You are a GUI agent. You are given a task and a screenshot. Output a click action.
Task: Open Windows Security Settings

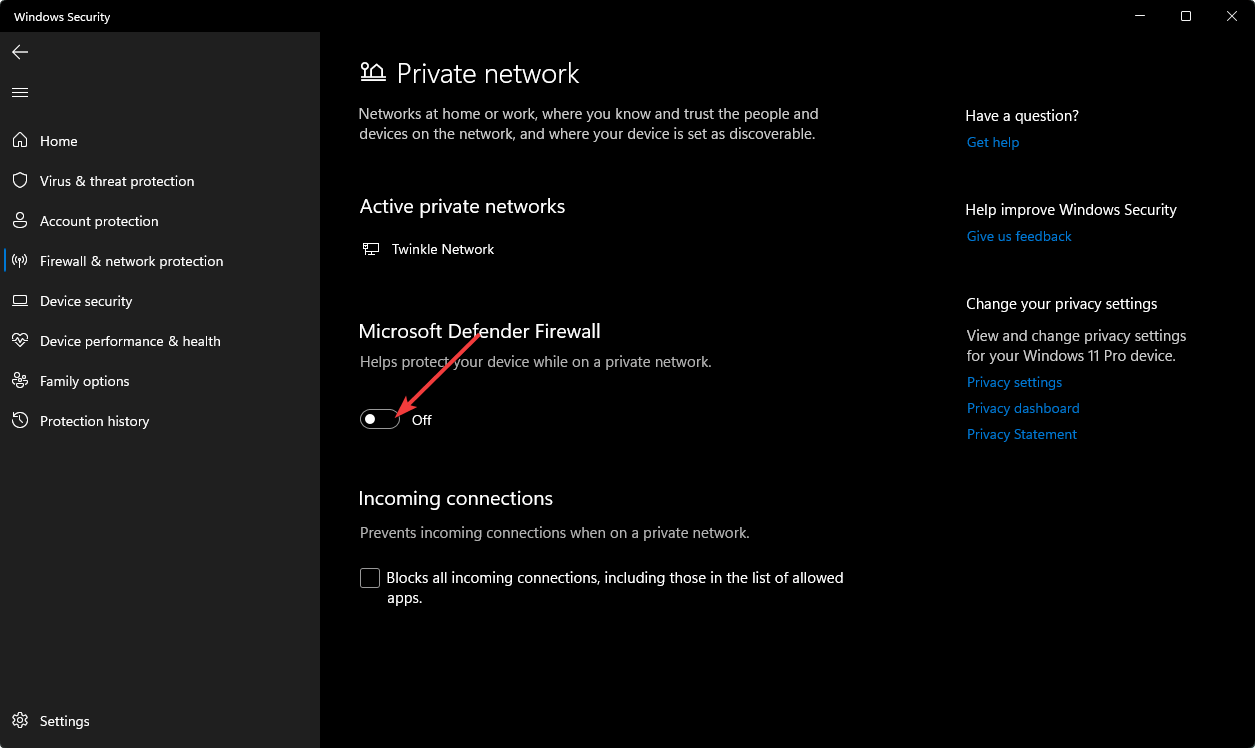click(64, 721)
